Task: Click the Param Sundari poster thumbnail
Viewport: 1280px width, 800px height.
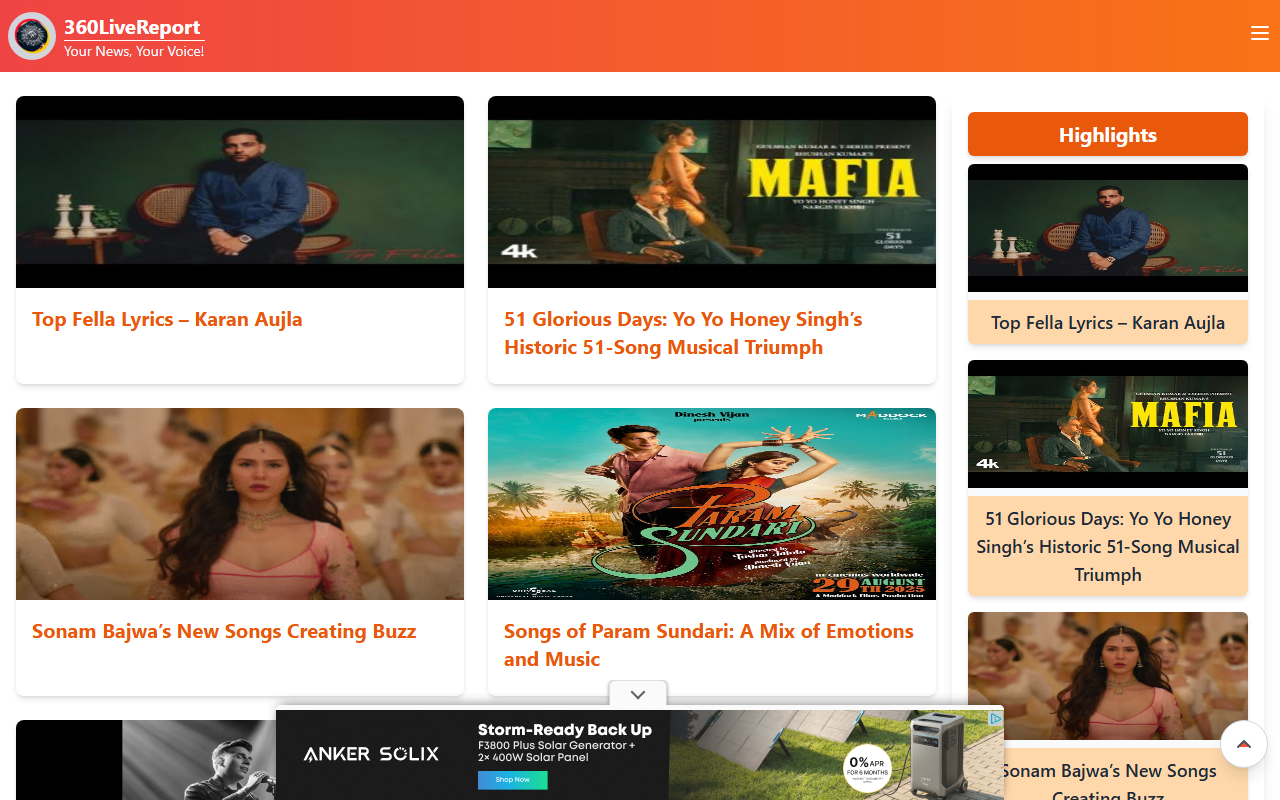Action: (x=712, y=504)
